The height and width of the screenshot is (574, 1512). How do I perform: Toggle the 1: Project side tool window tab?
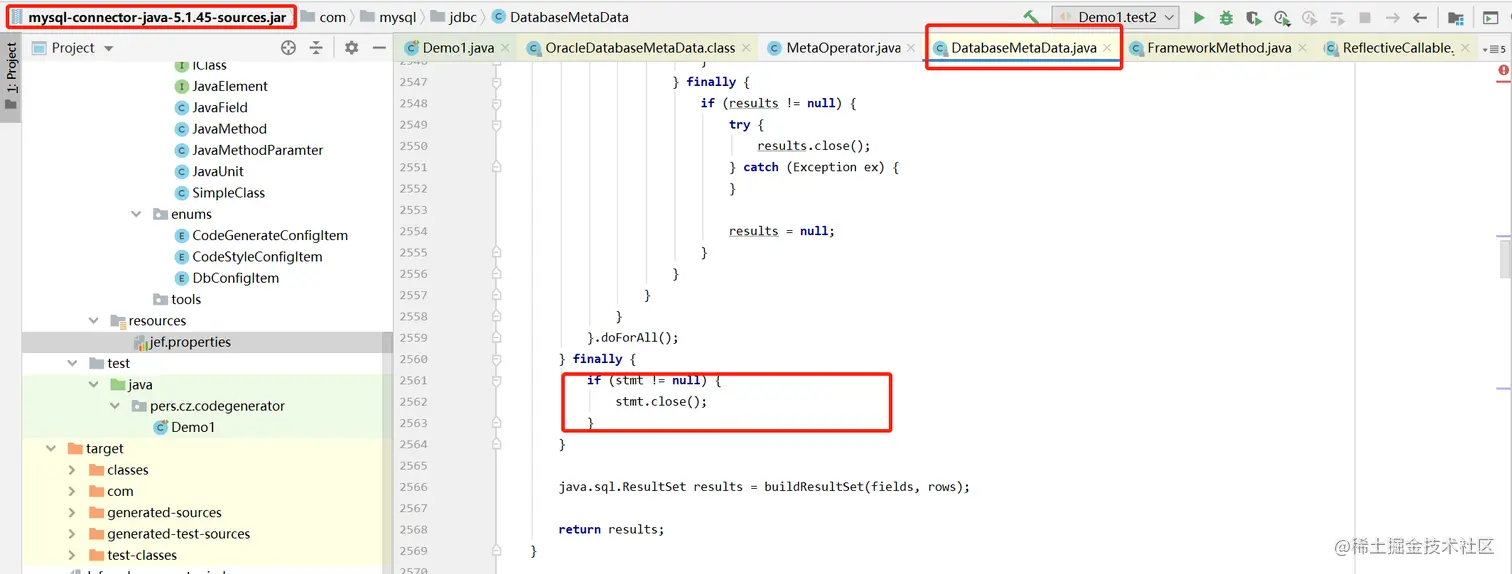[x=11, y=78]
